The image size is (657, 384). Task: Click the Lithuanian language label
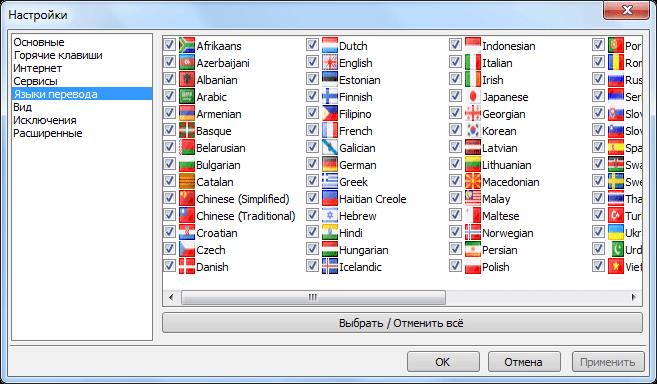coord(507,165)
